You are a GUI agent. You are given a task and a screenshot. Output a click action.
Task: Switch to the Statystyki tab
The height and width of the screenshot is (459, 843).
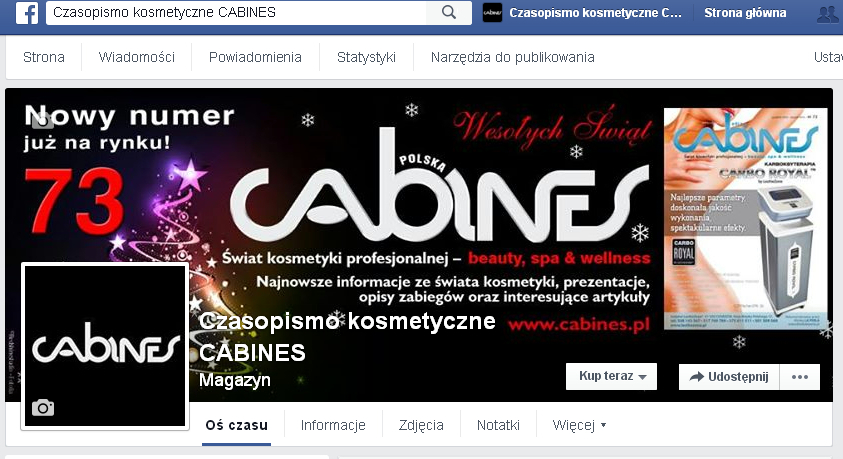[366, 57]
